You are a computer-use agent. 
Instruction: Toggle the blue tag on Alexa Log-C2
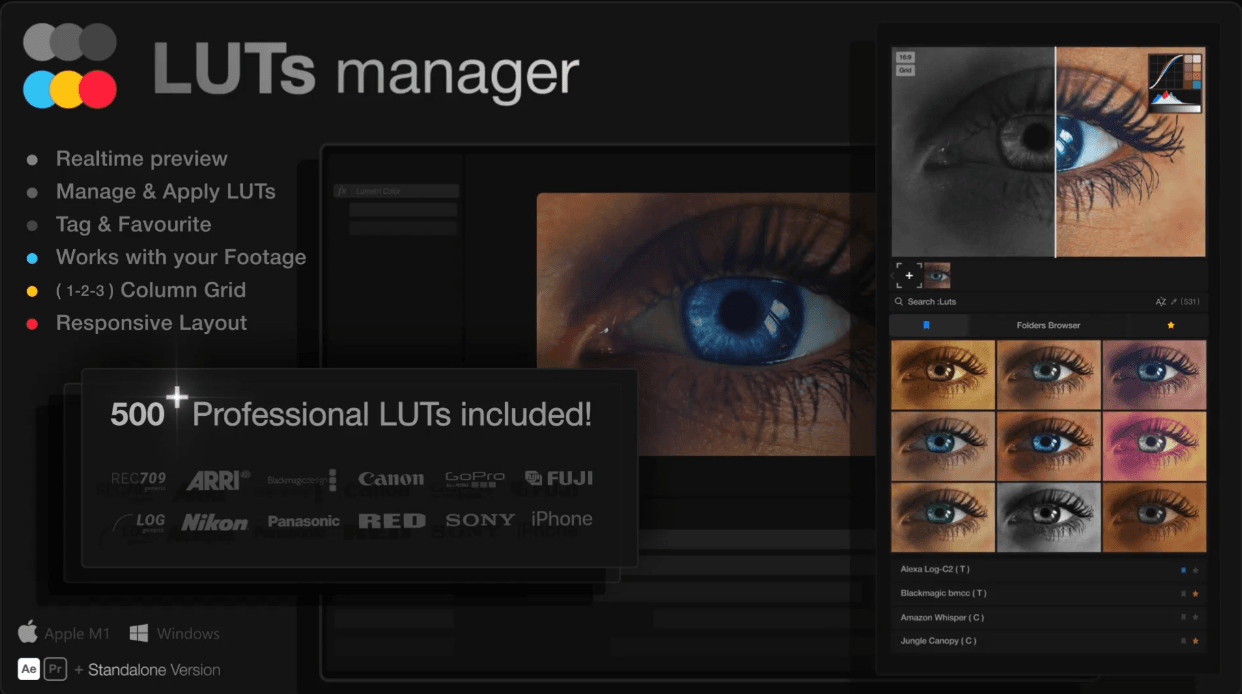[1184, 570]
